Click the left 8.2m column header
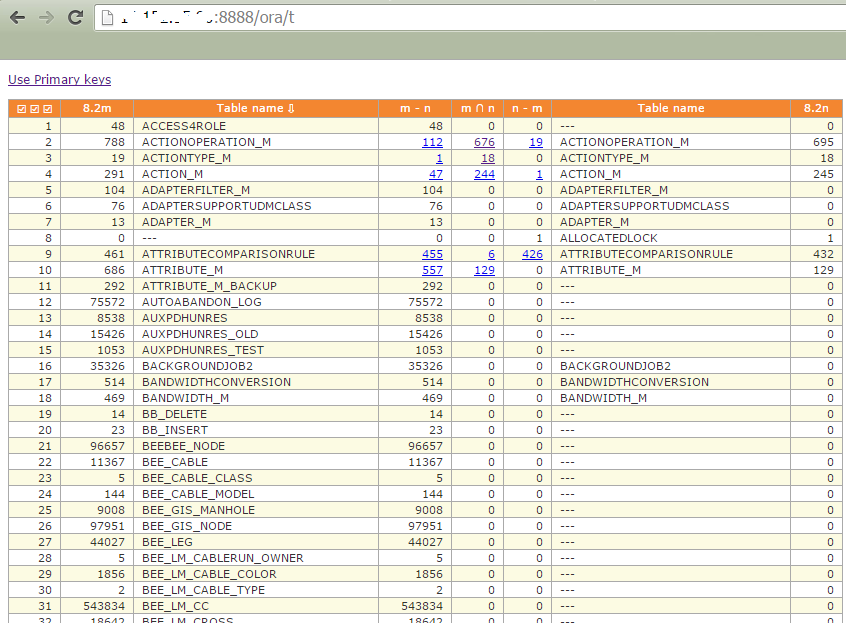The width and height of the screenshot is (846, 623). point(97,108)
